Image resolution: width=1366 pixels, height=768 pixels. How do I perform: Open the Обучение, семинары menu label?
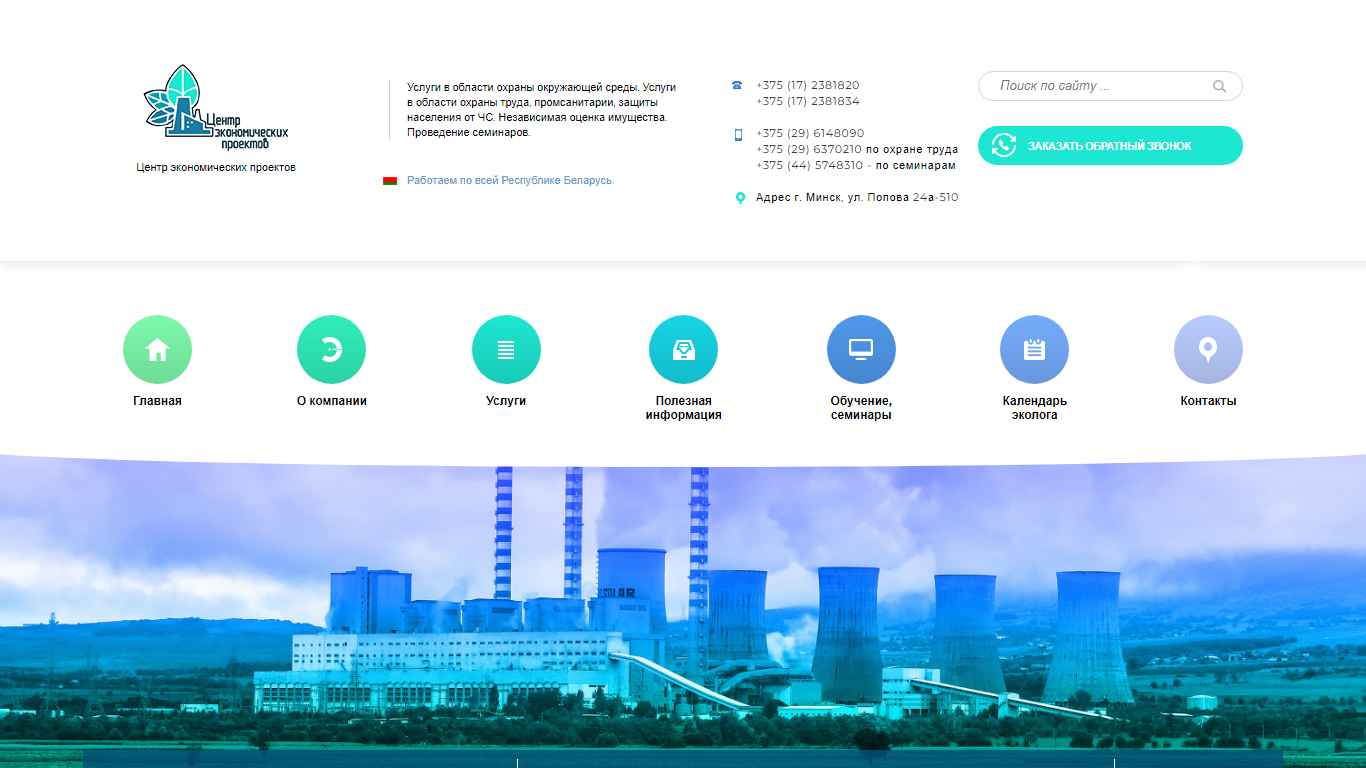pos(861,408)
